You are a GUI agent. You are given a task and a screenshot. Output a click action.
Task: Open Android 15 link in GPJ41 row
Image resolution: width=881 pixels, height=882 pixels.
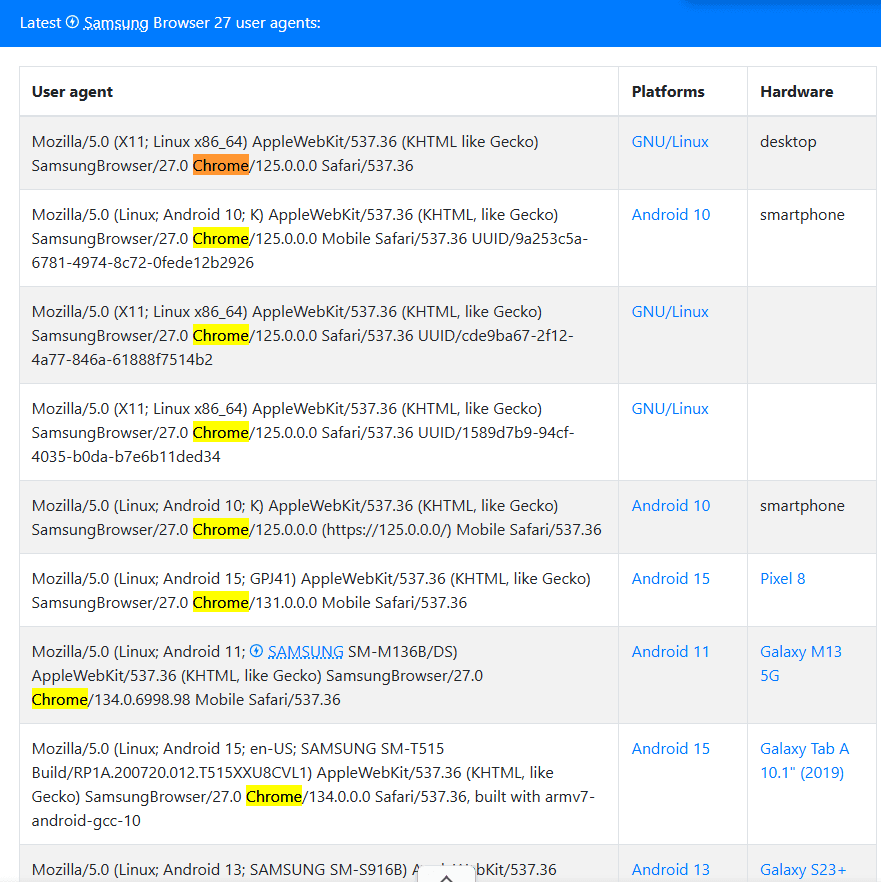[671, 579]
